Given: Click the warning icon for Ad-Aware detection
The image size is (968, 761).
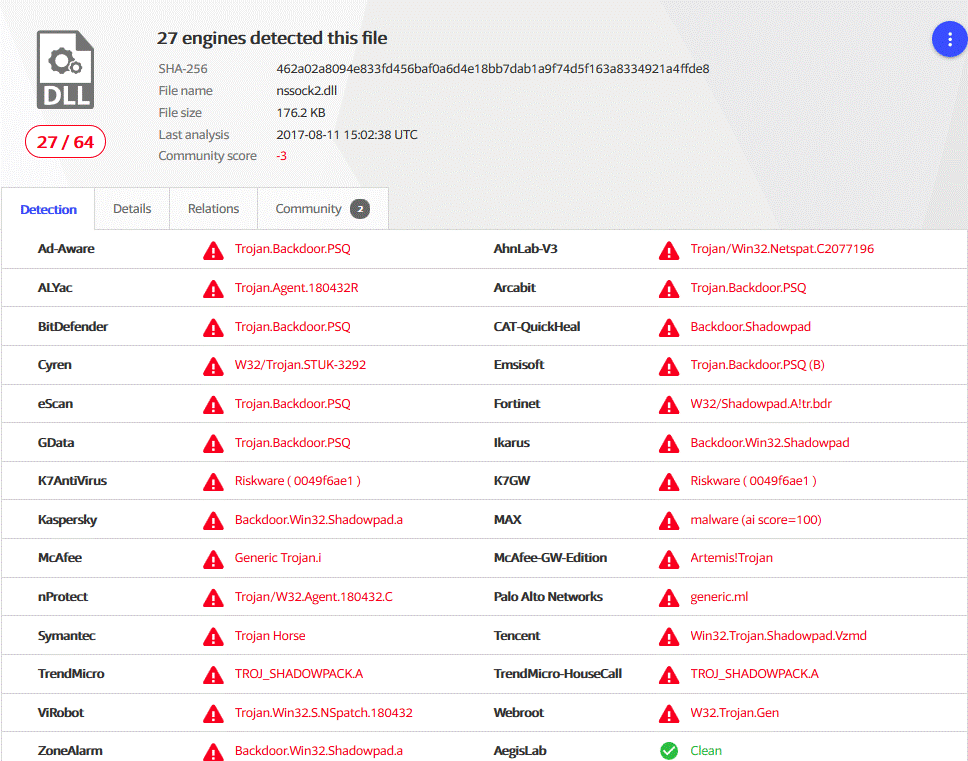Looking at the screenshot, I should point(213,249).
